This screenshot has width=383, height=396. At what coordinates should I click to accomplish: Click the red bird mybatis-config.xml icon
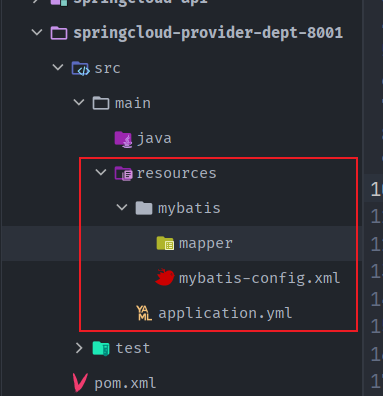click(x=165, y=277)
